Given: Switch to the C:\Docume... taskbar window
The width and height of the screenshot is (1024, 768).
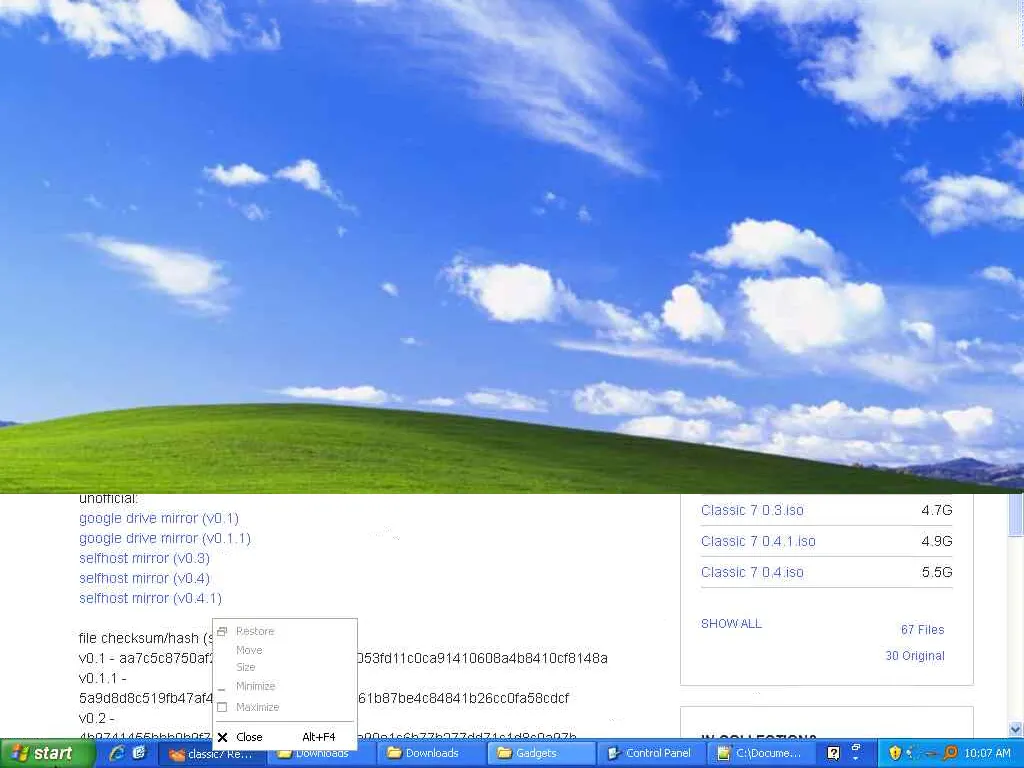Looking at the screenshot, I should click(761, 753).
